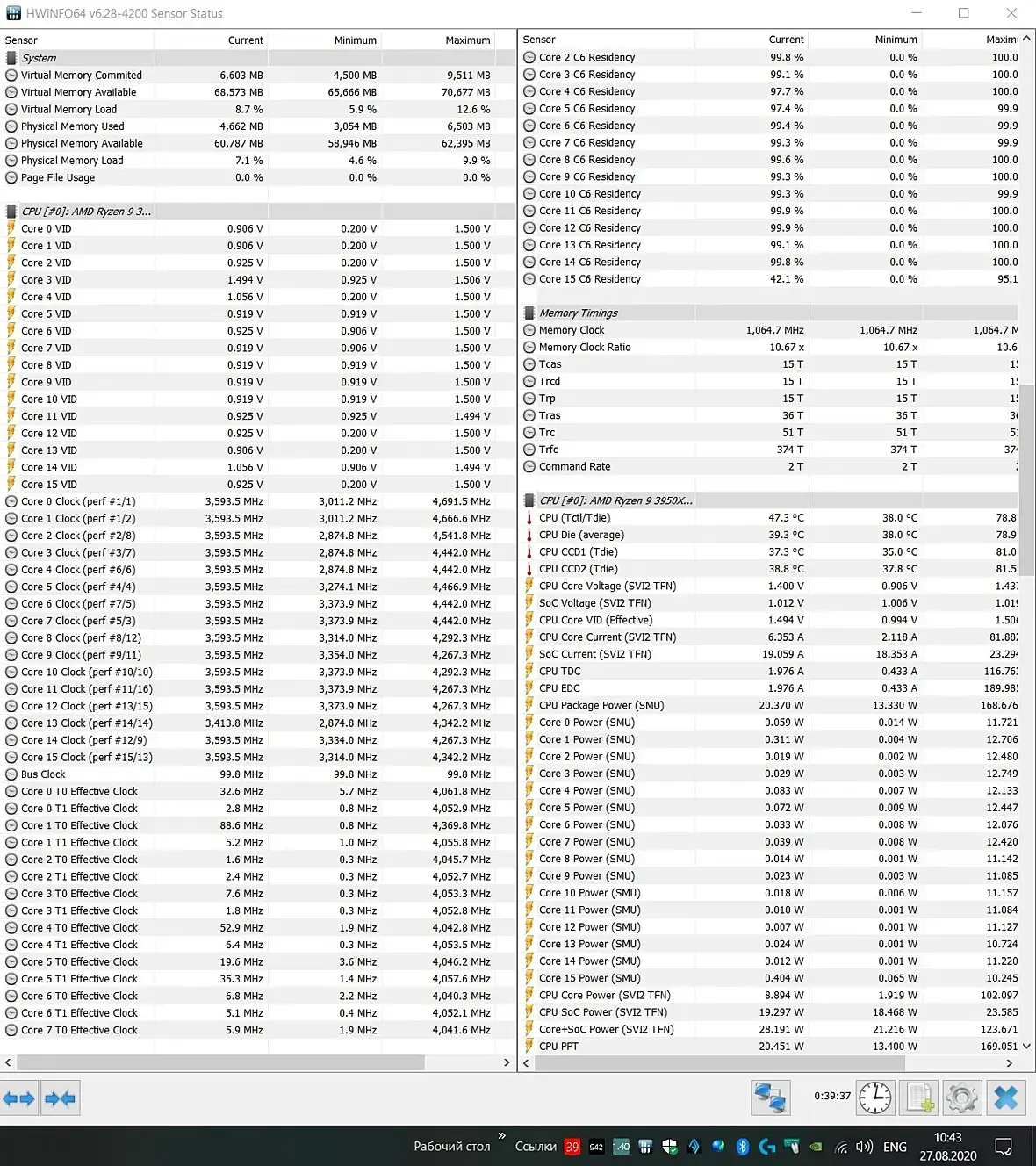Click the chip icon beside System header

(x=11, y=58)
